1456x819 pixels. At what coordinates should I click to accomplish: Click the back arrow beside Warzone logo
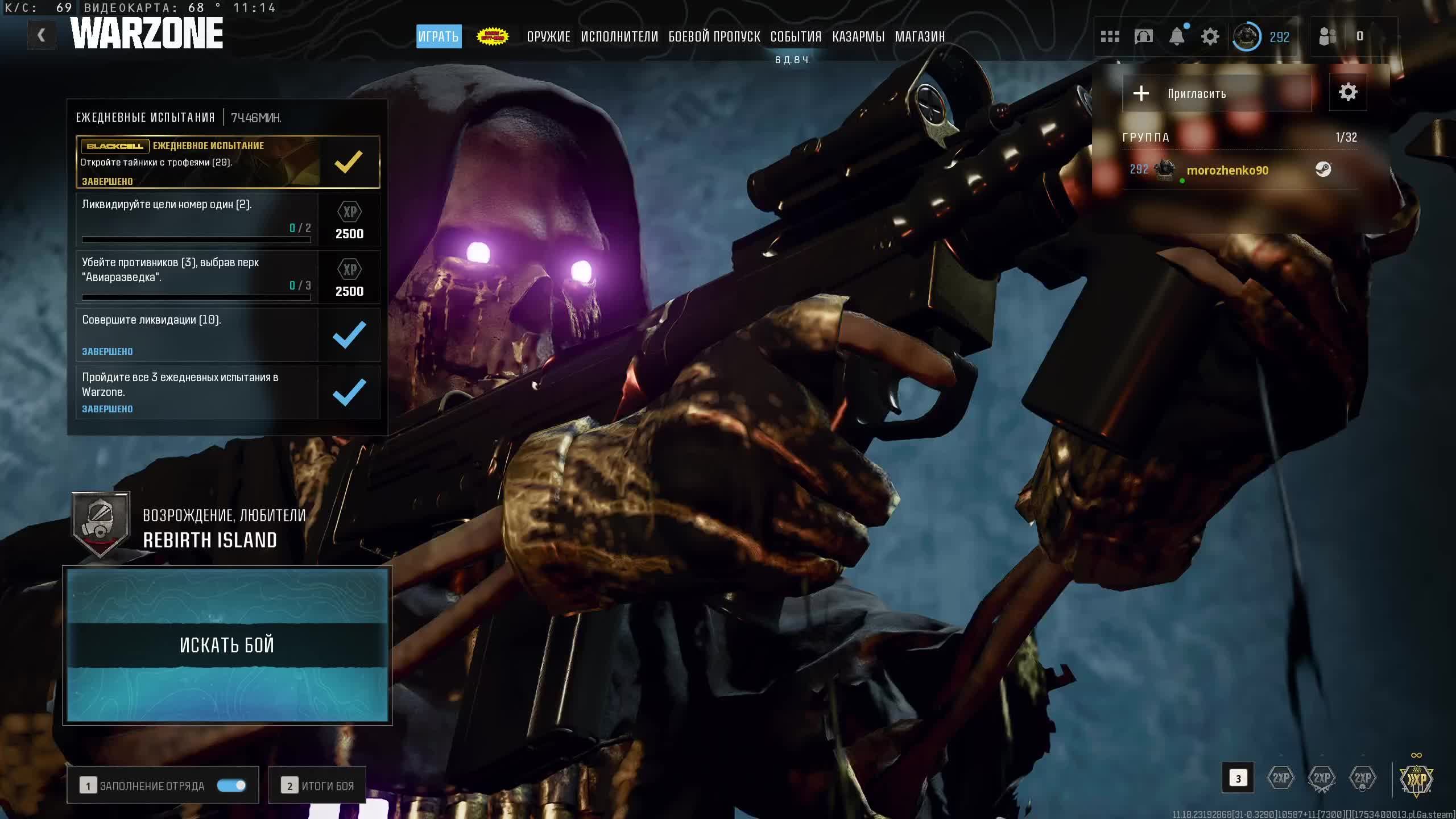(x=41, y=35)
